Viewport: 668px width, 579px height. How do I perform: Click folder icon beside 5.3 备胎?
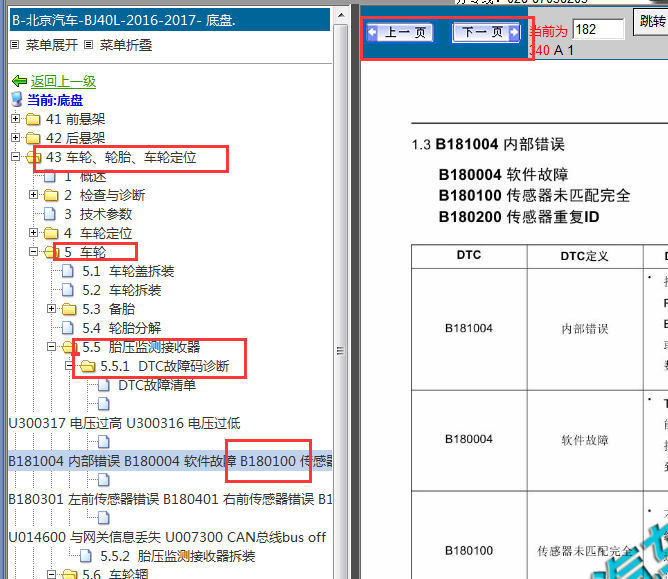coord(69,309)
